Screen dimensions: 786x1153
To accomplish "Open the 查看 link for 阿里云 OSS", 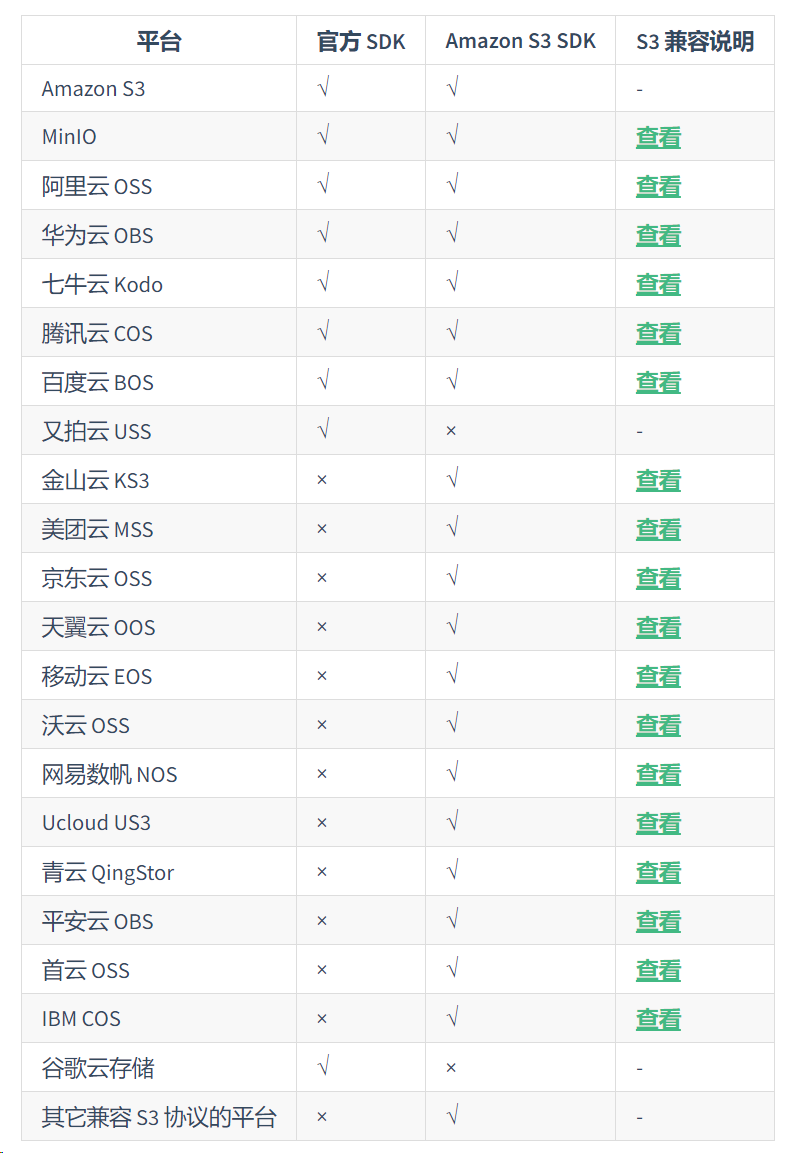I will pyautogui.click(x=658, y=186).
